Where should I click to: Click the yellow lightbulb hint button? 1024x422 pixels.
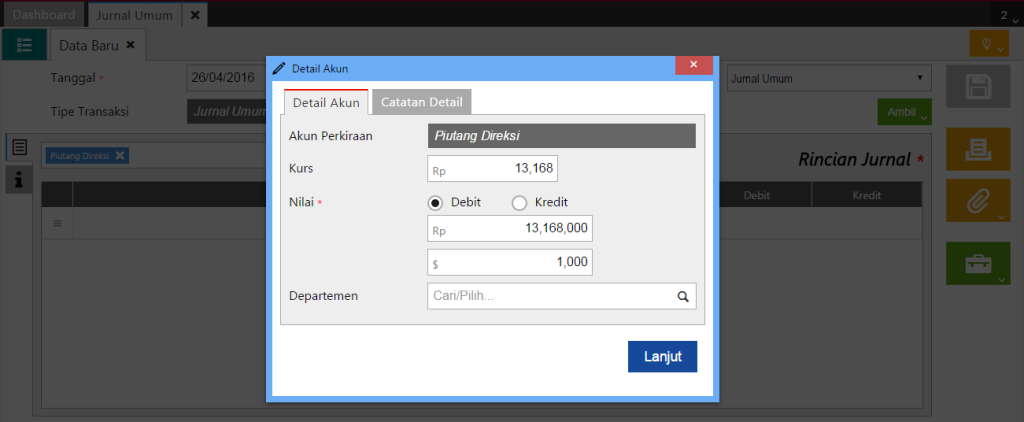[x=988, y=45]
